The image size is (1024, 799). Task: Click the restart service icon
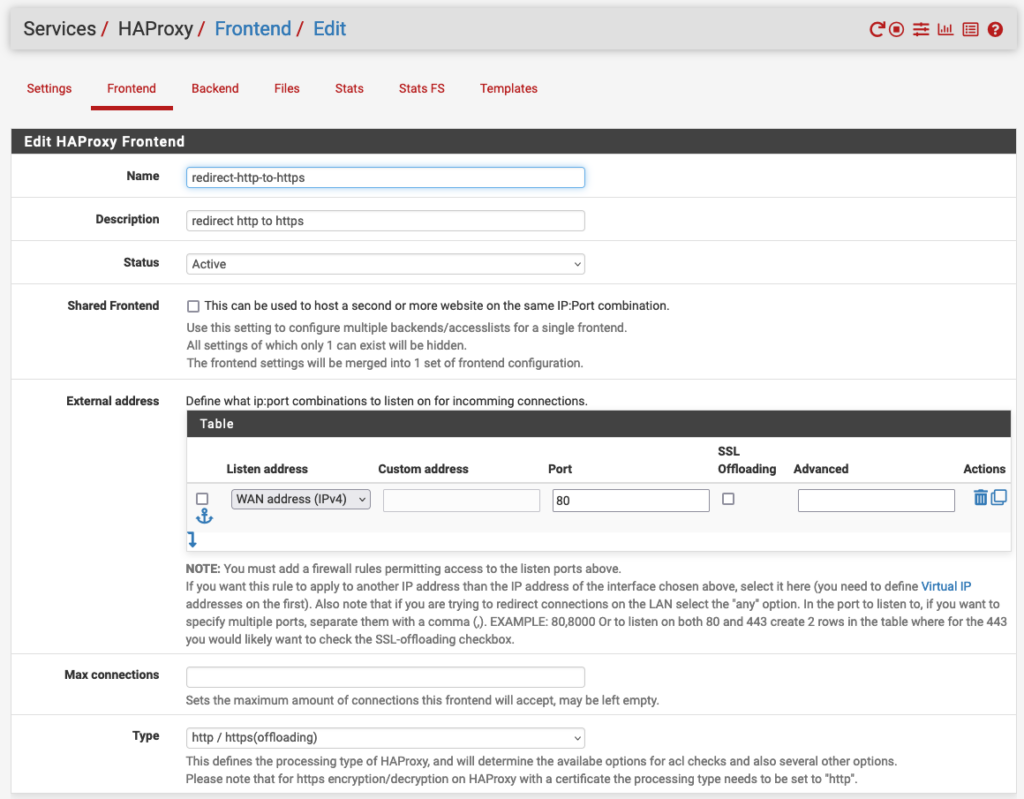(x=877, y=29)
